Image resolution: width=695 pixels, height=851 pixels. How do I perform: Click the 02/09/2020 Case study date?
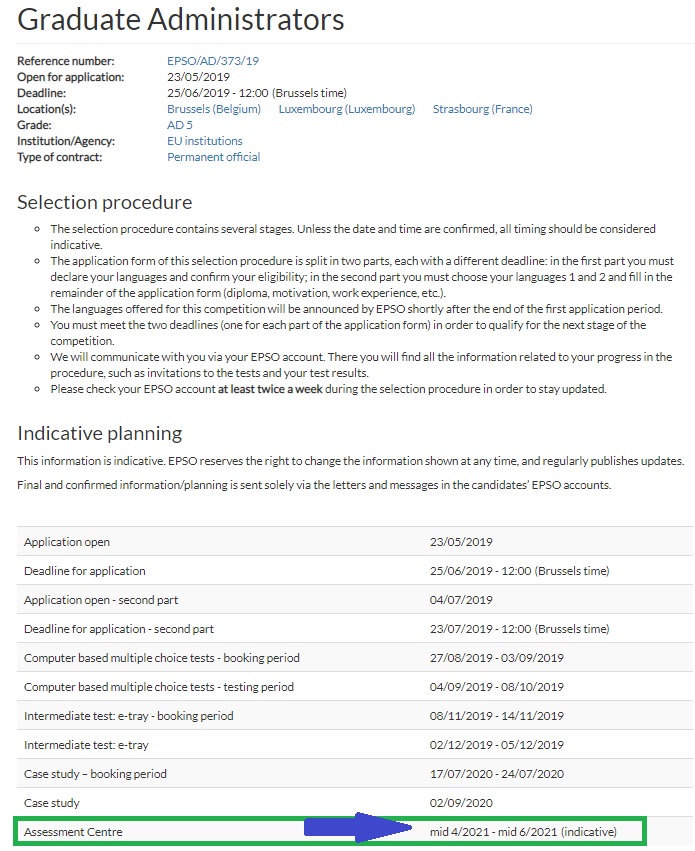(461, 803)
